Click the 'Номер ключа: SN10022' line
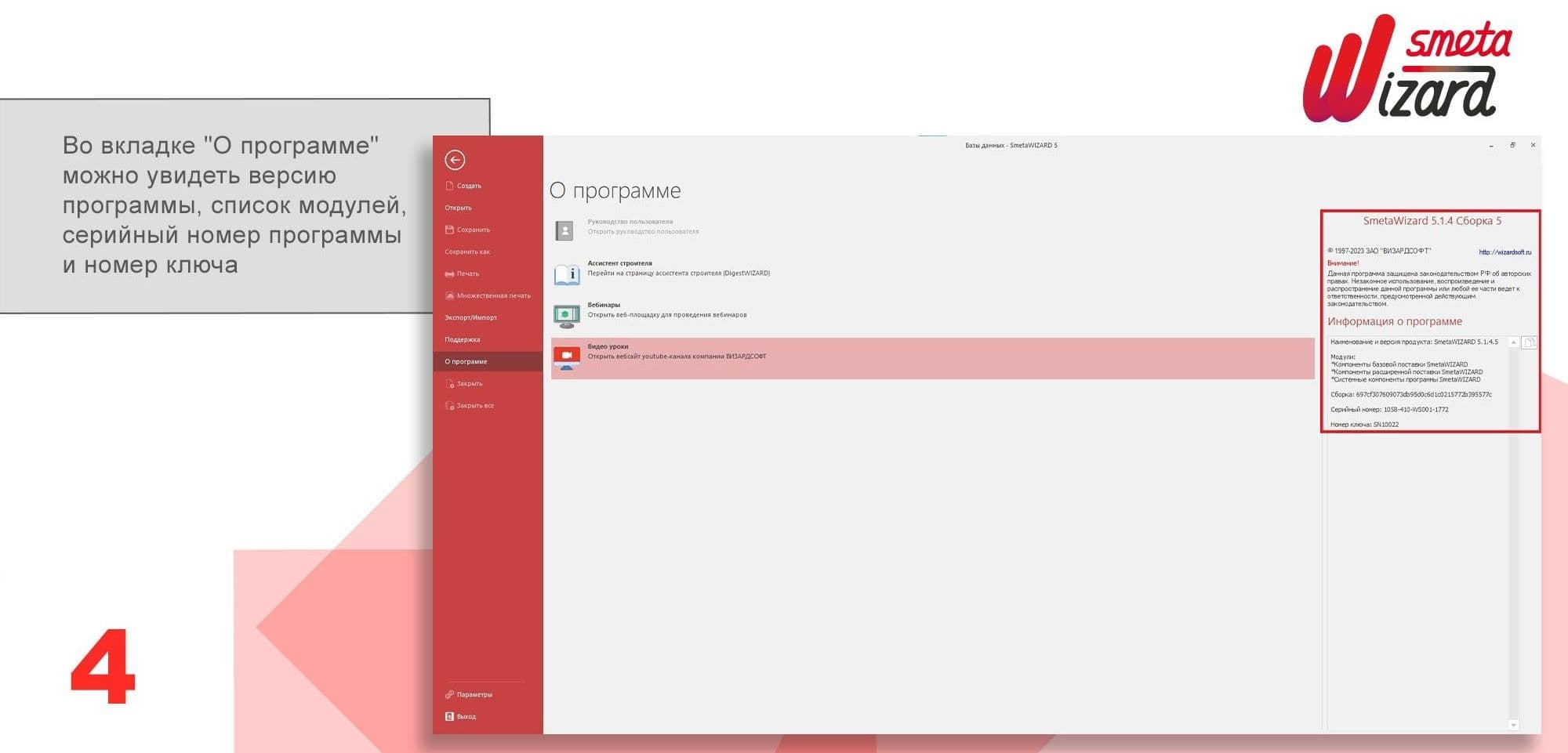 [x=1364, y=424]
